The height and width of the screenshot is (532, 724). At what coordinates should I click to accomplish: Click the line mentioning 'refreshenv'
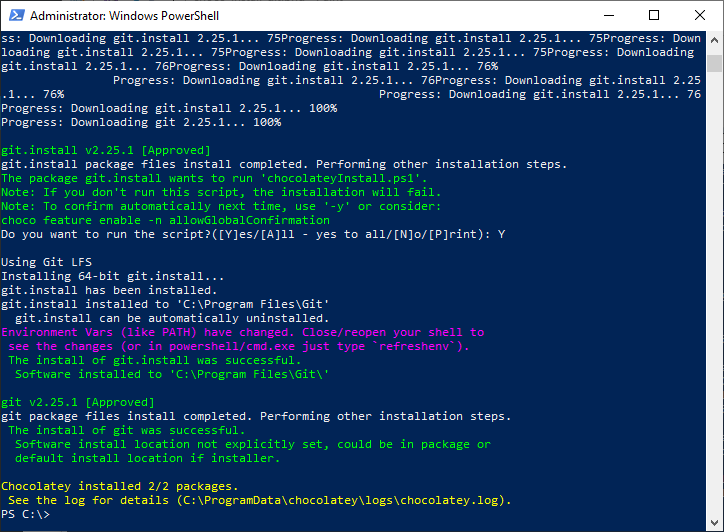(239, 346)
